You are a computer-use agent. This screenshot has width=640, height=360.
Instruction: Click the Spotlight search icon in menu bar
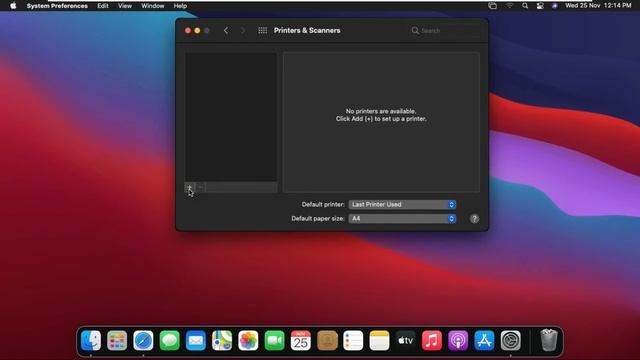coord(525,6)
